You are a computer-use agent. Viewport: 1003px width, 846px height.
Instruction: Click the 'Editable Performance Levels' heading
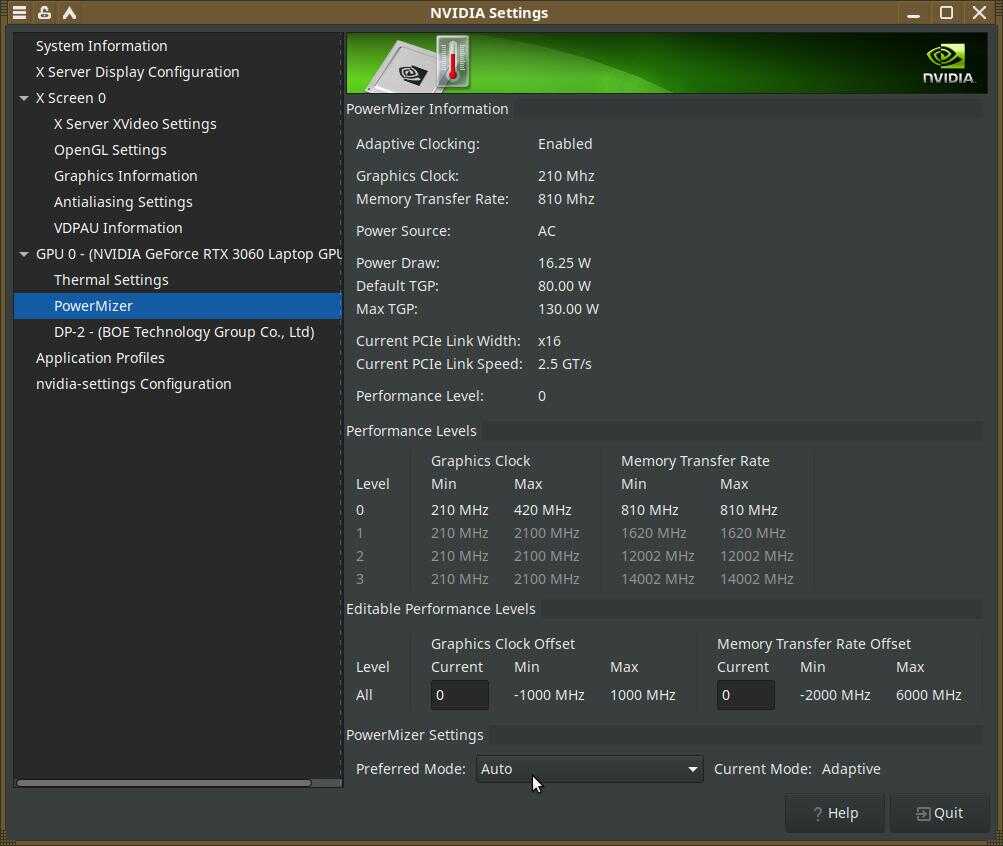(x=441, y=609)
